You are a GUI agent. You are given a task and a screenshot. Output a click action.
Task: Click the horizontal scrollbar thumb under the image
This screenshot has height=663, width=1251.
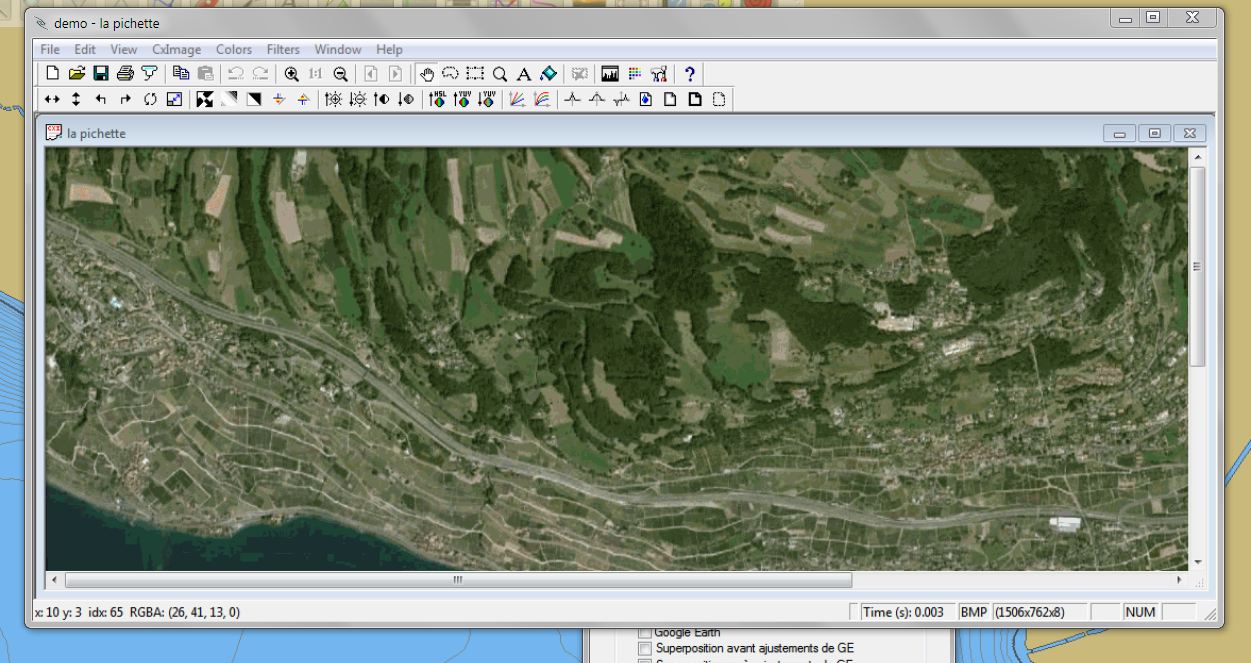pyautogui.click(x=458, y=580)
